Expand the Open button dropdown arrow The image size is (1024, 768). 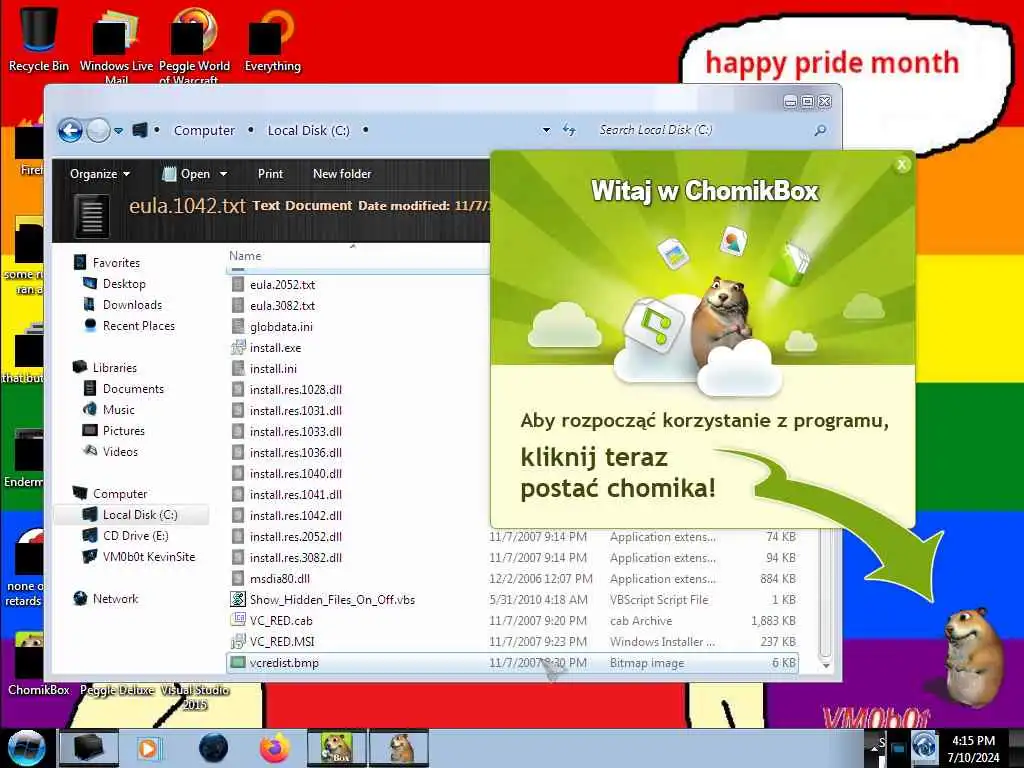[x=223, y=174]
